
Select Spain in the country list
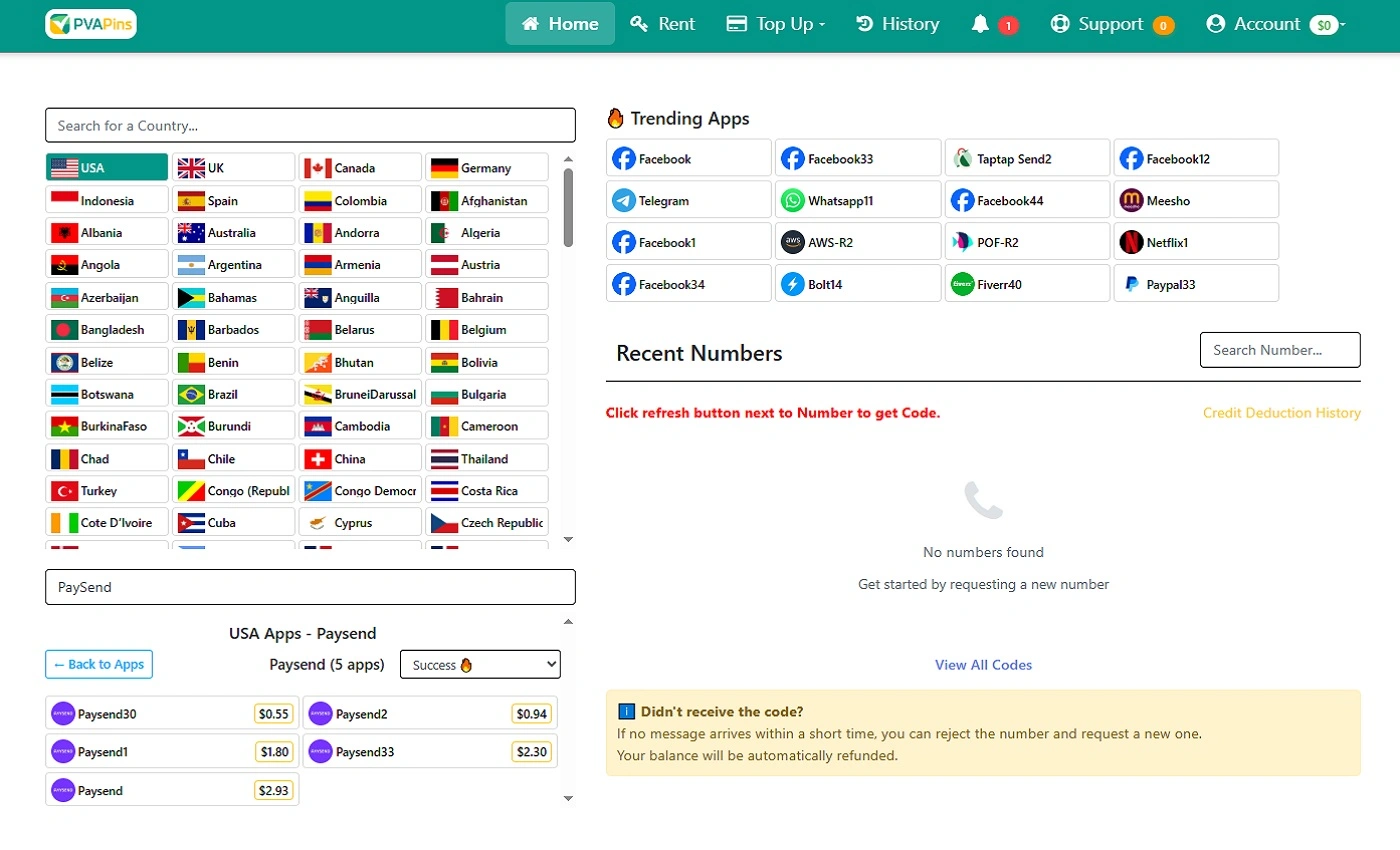click(234, 200)
